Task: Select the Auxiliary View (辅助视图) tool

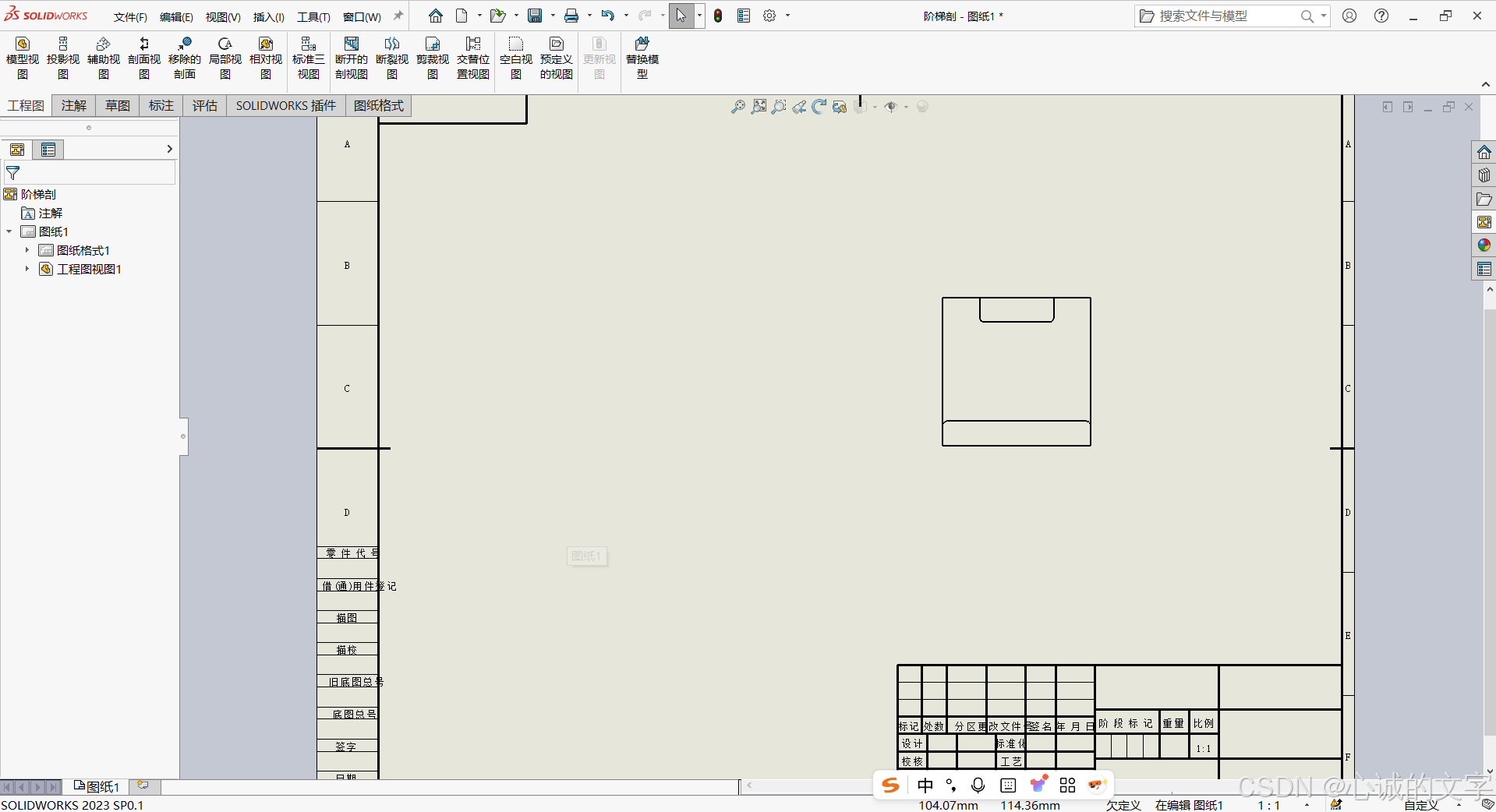Action: [104, 58]
